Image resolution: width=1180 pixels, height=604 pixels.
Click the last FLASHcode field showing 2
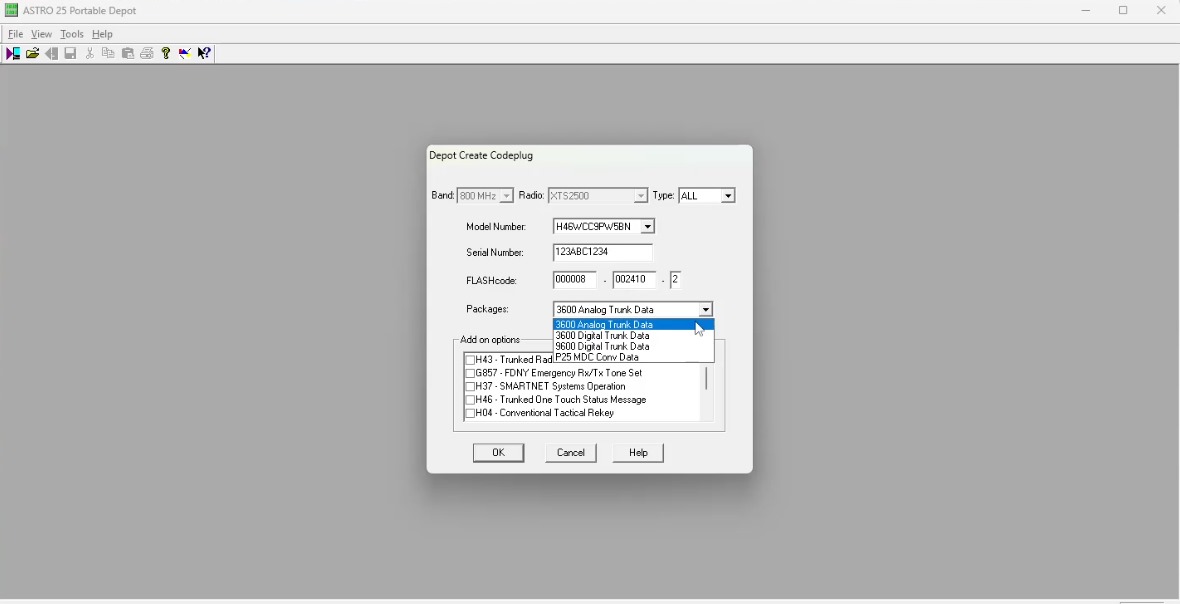click(675, 280)
